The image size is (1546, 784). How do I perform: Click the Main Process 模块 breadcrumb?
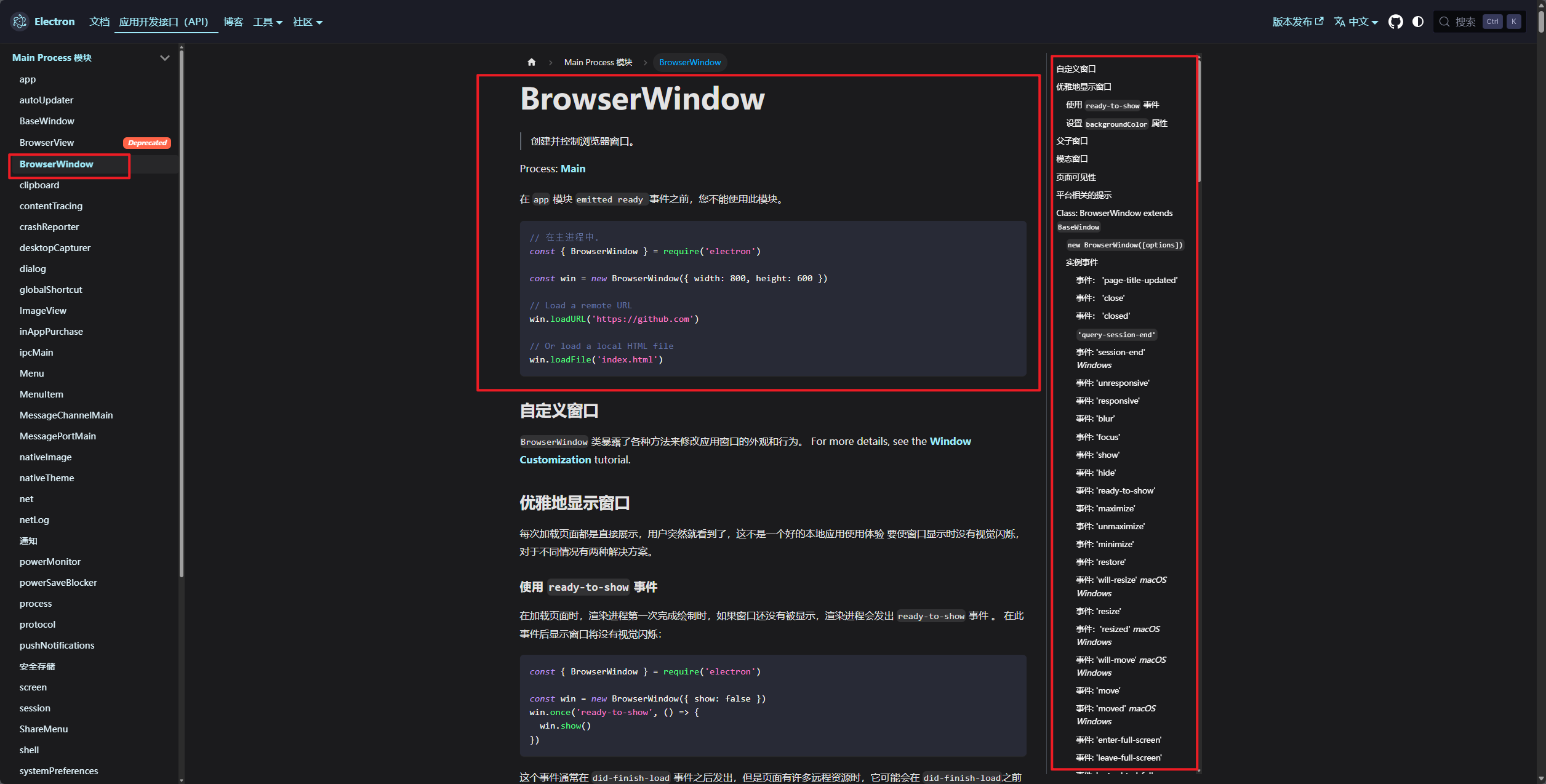pos(598,62)
